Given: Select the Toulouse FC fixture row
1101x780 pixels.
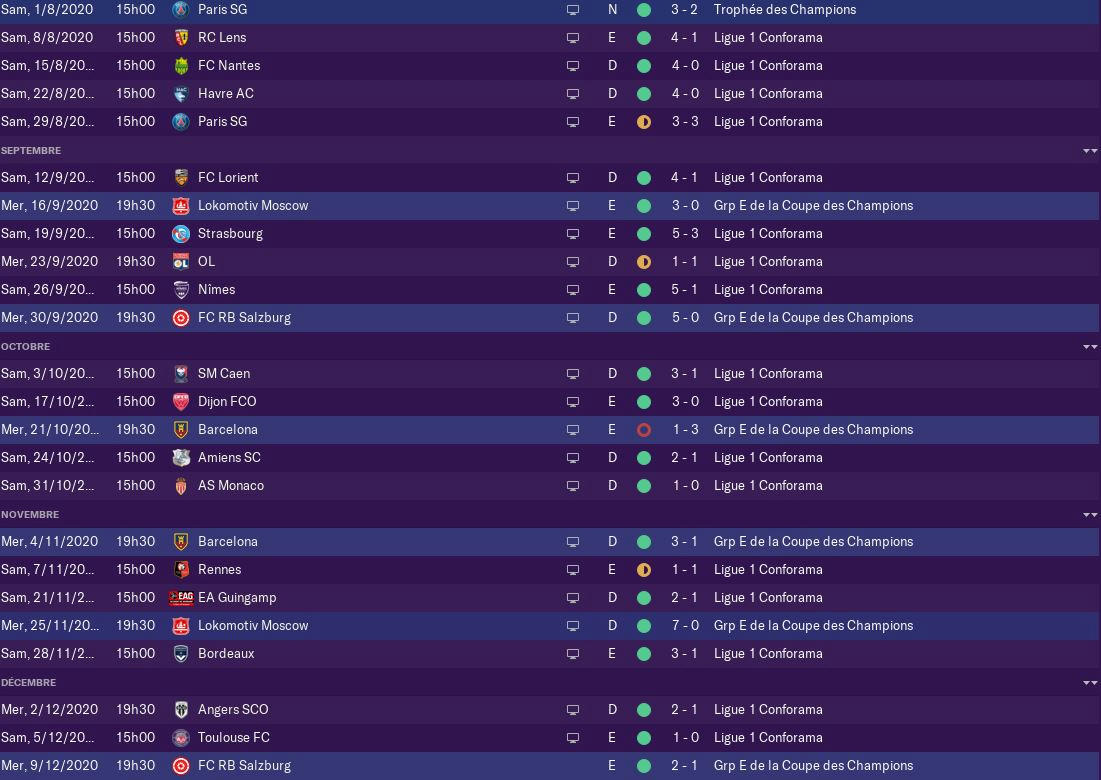Looking at the screenshot, I should click(x=550, y=738).
